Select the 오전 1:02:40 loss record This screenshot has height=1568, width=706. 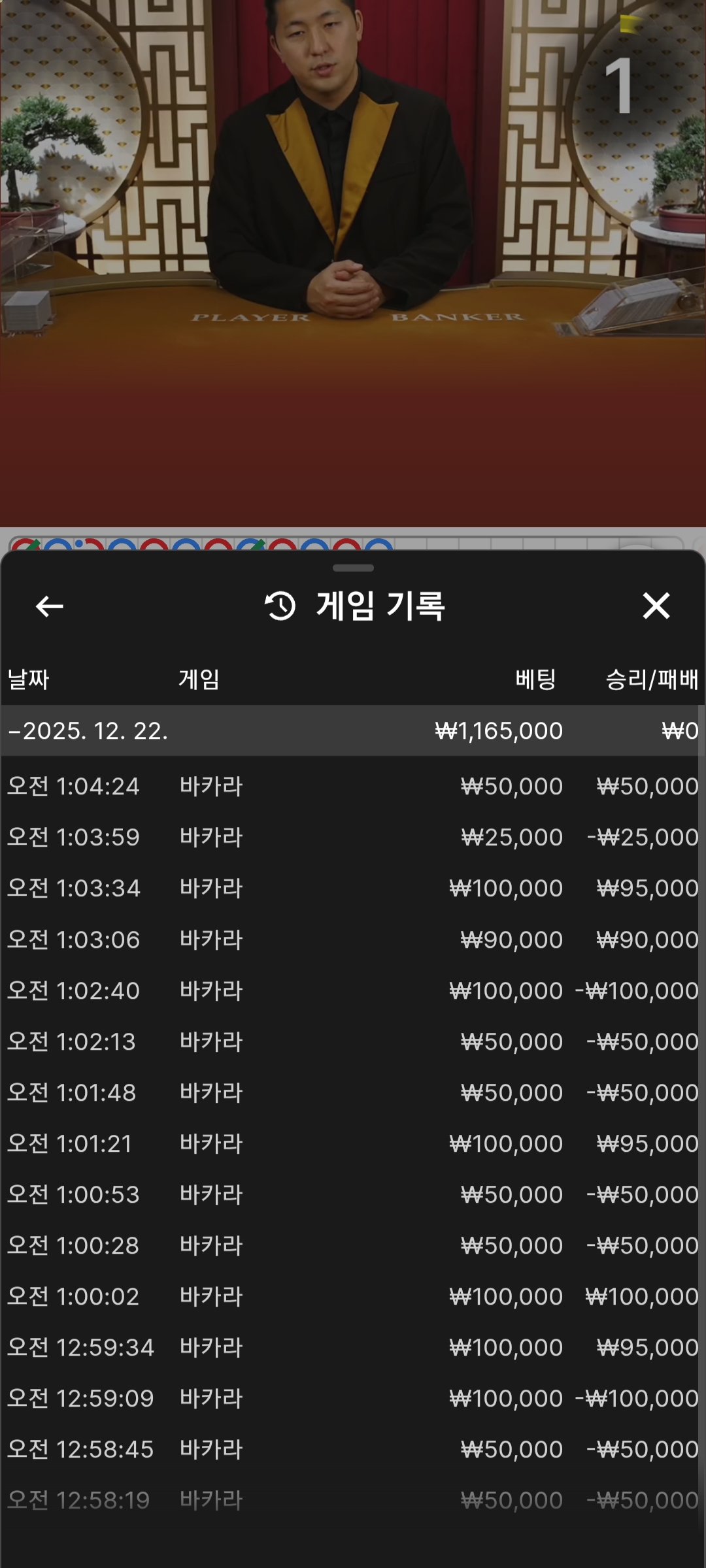click(353, 990)
